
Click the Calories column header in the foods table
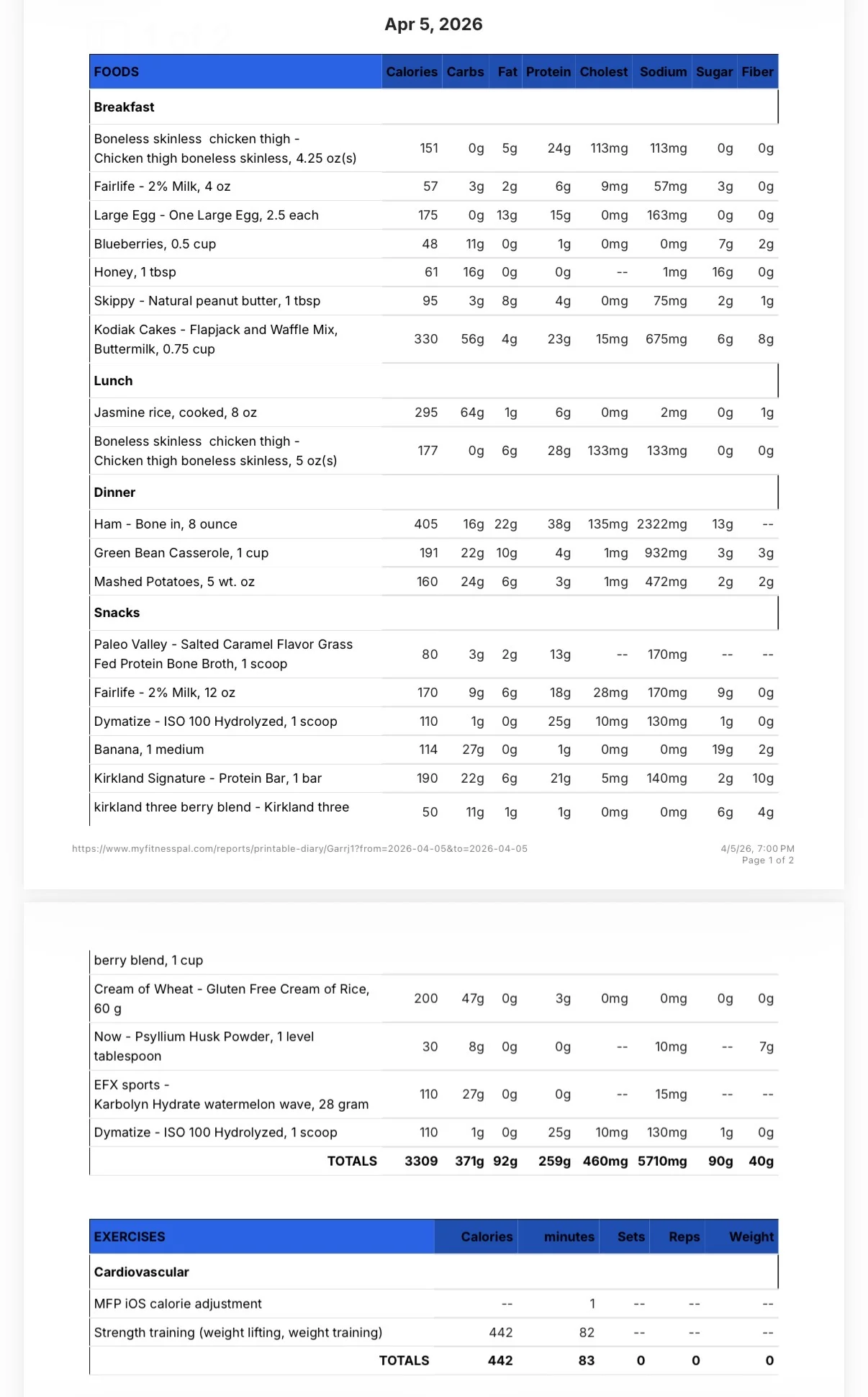(x=412, y=72)
